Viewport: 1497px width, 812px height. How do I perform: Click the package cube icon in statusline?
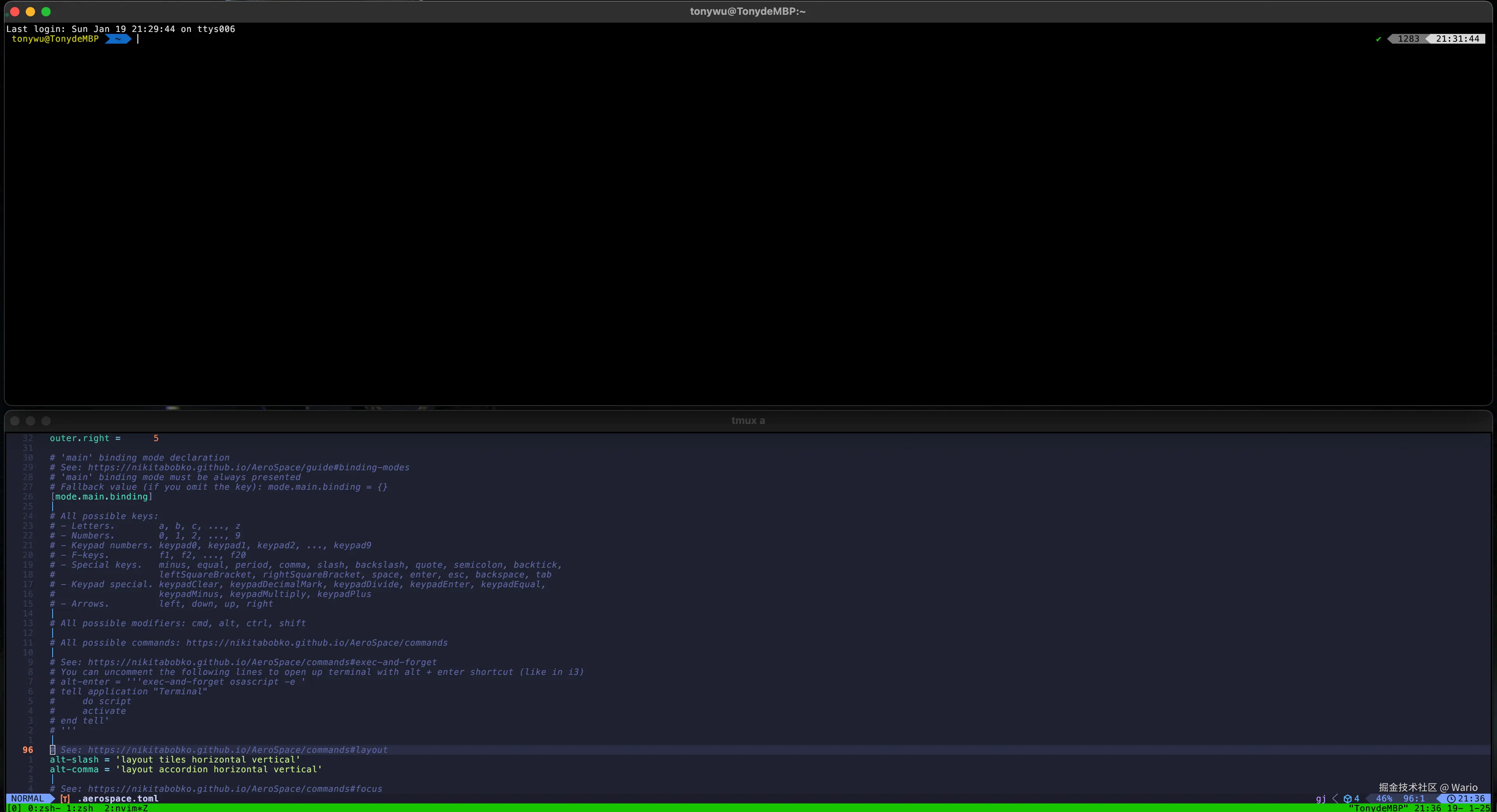tap(1347, 799)
